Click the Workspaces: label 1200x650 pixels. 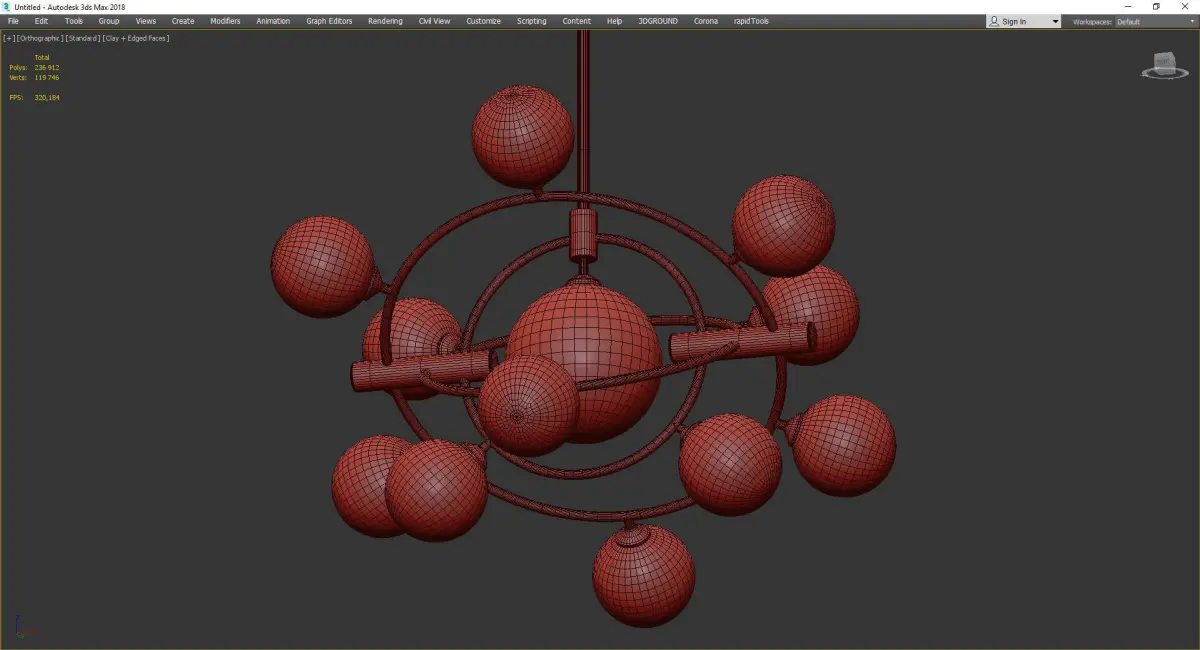coord(1092,21)
